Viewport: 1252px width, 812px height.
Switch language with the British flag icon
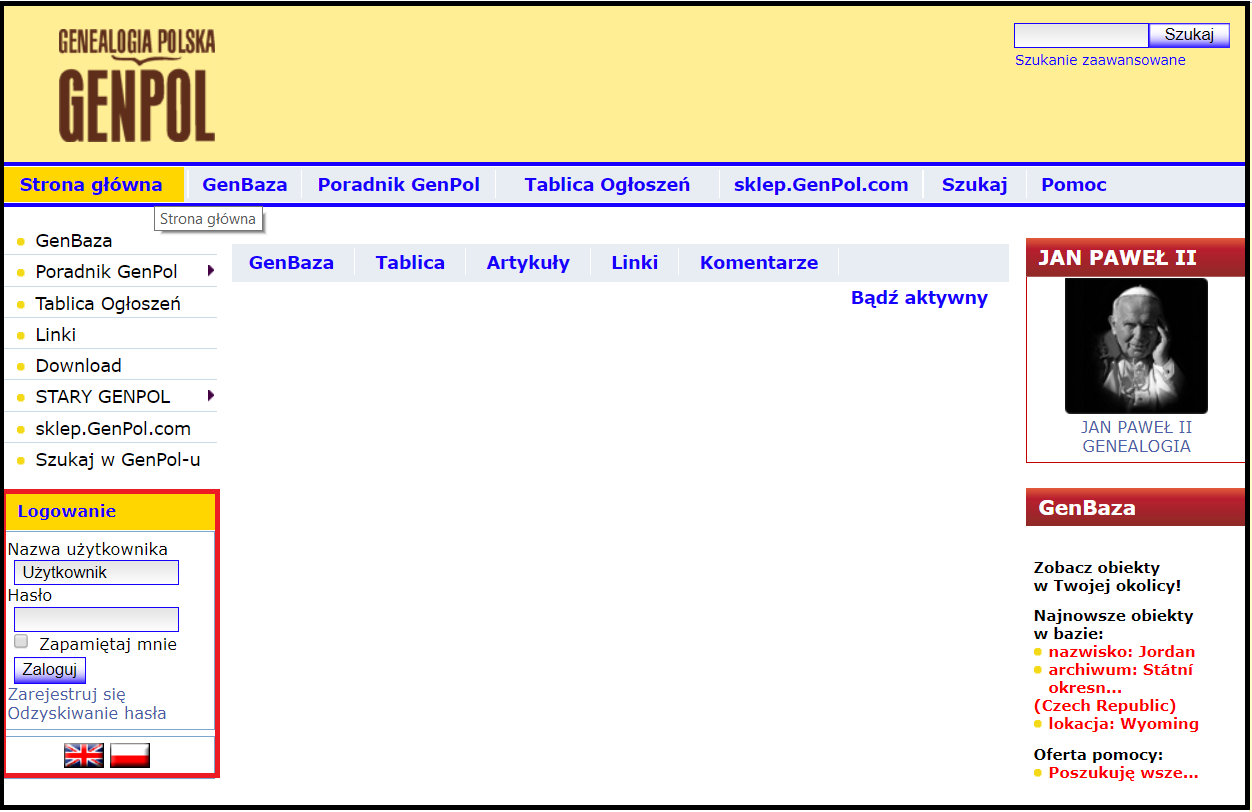tap(83, 755)
